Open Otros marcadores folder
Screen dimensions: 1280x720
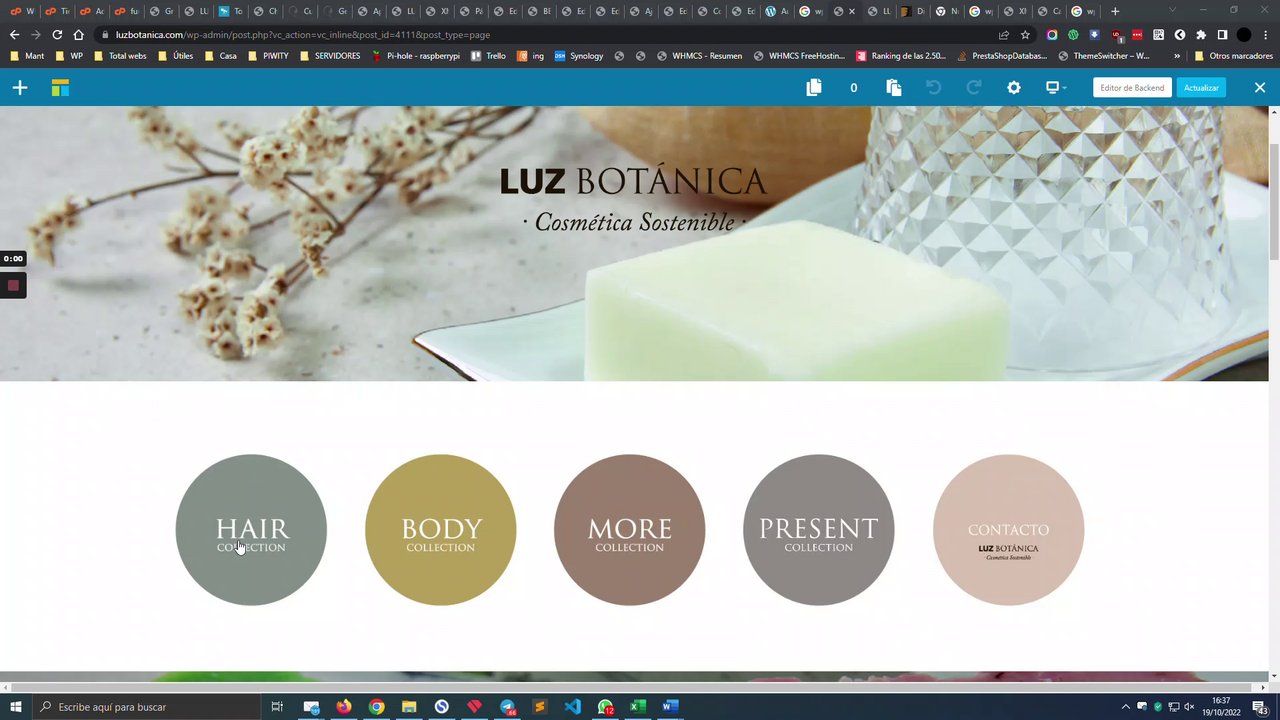click(1233, 56)
